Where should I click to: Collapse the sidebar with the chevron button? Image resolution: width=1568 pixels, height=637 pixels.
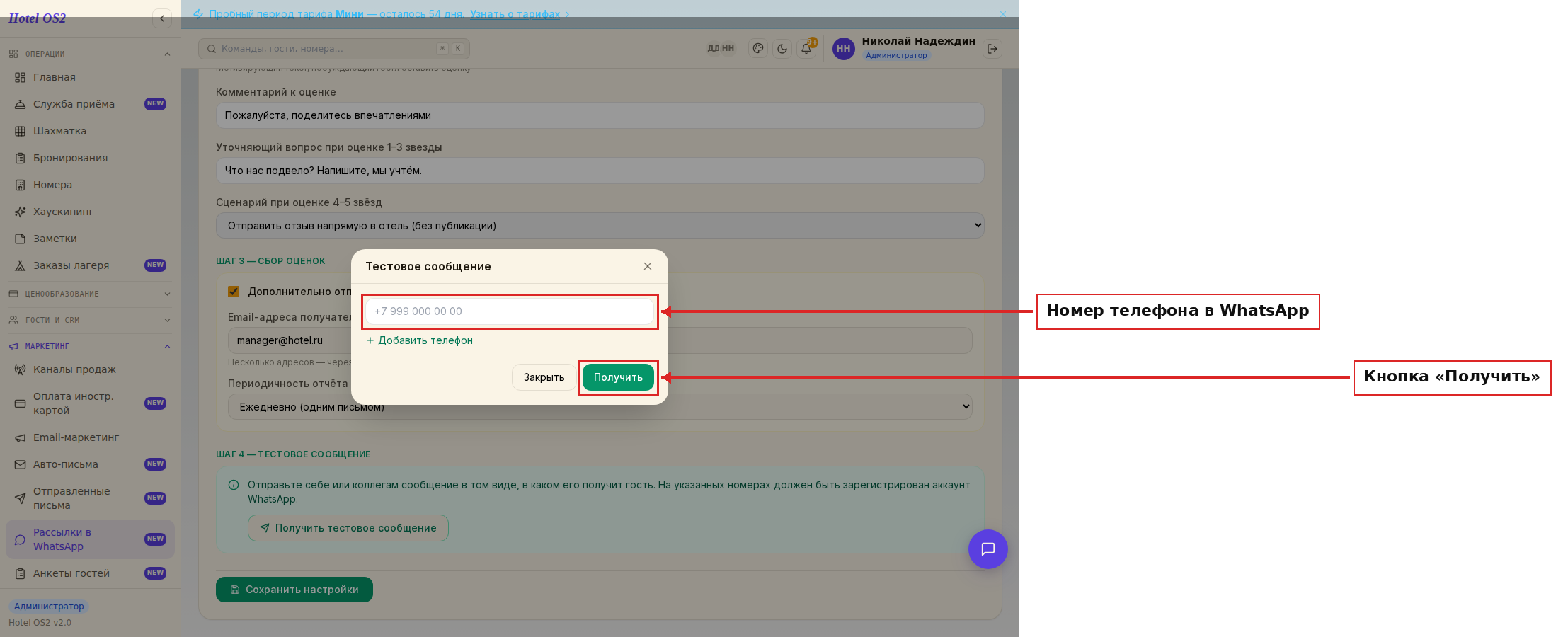pos(162,18)
